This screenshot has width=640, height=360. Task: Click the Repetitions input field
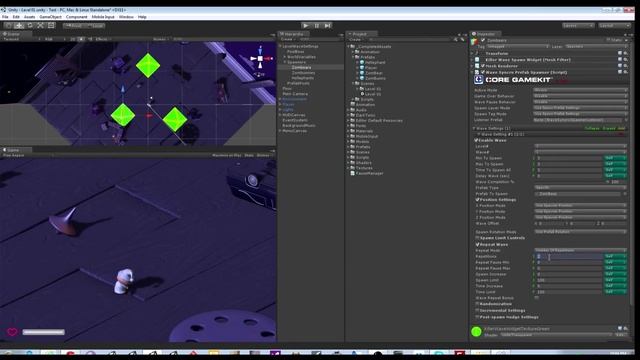click(x=569, y=256)
